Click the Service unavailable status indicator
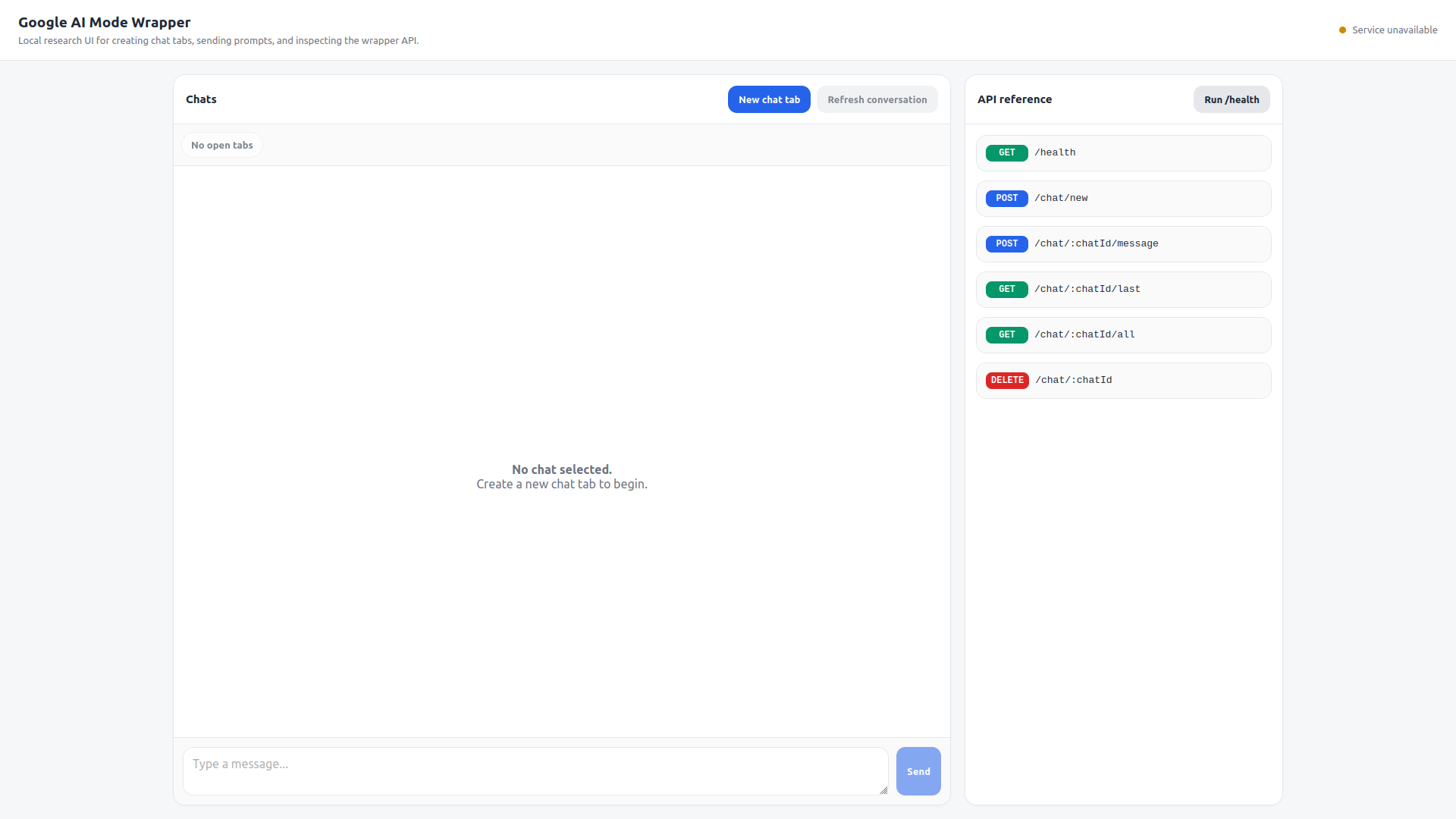Screen dimensions: 1456x819 click(x=1388, y=30)
